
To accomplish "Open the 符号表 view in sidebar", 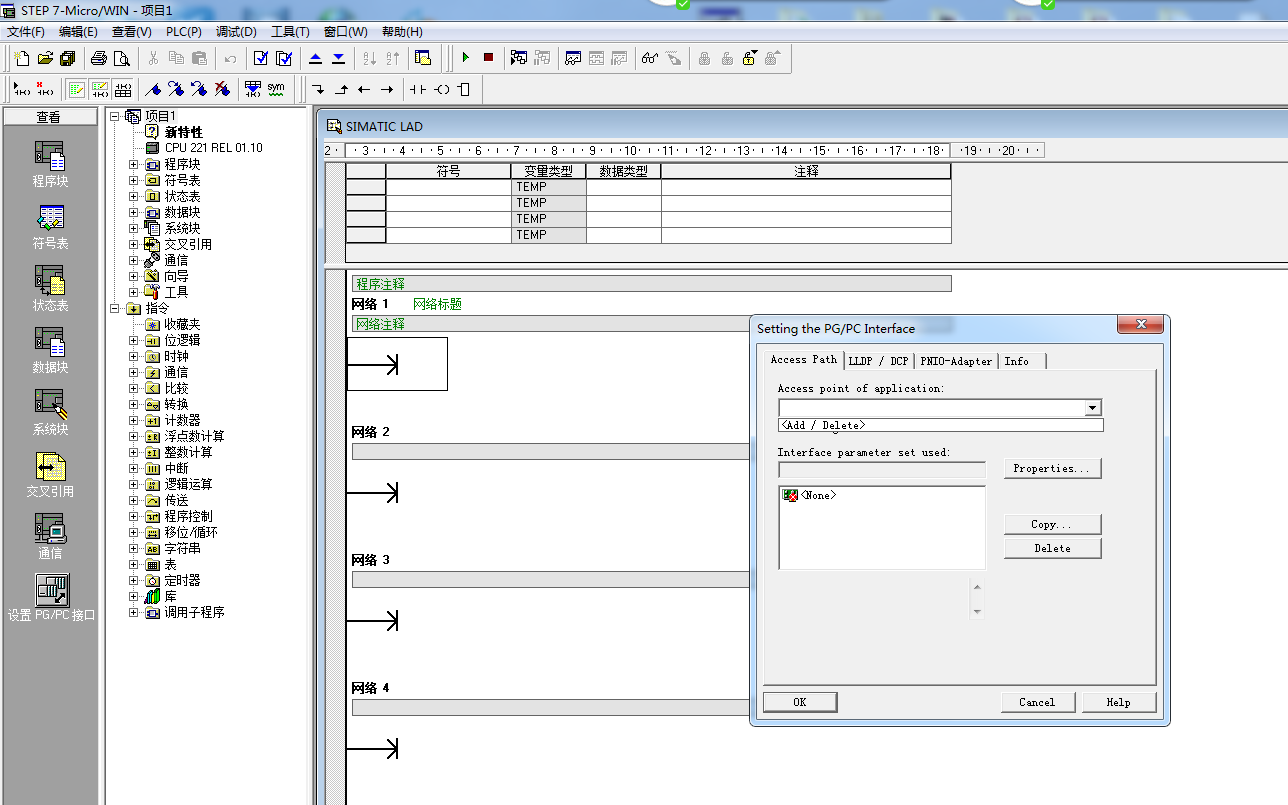I will pyautogui.click(x=50, y=218).
